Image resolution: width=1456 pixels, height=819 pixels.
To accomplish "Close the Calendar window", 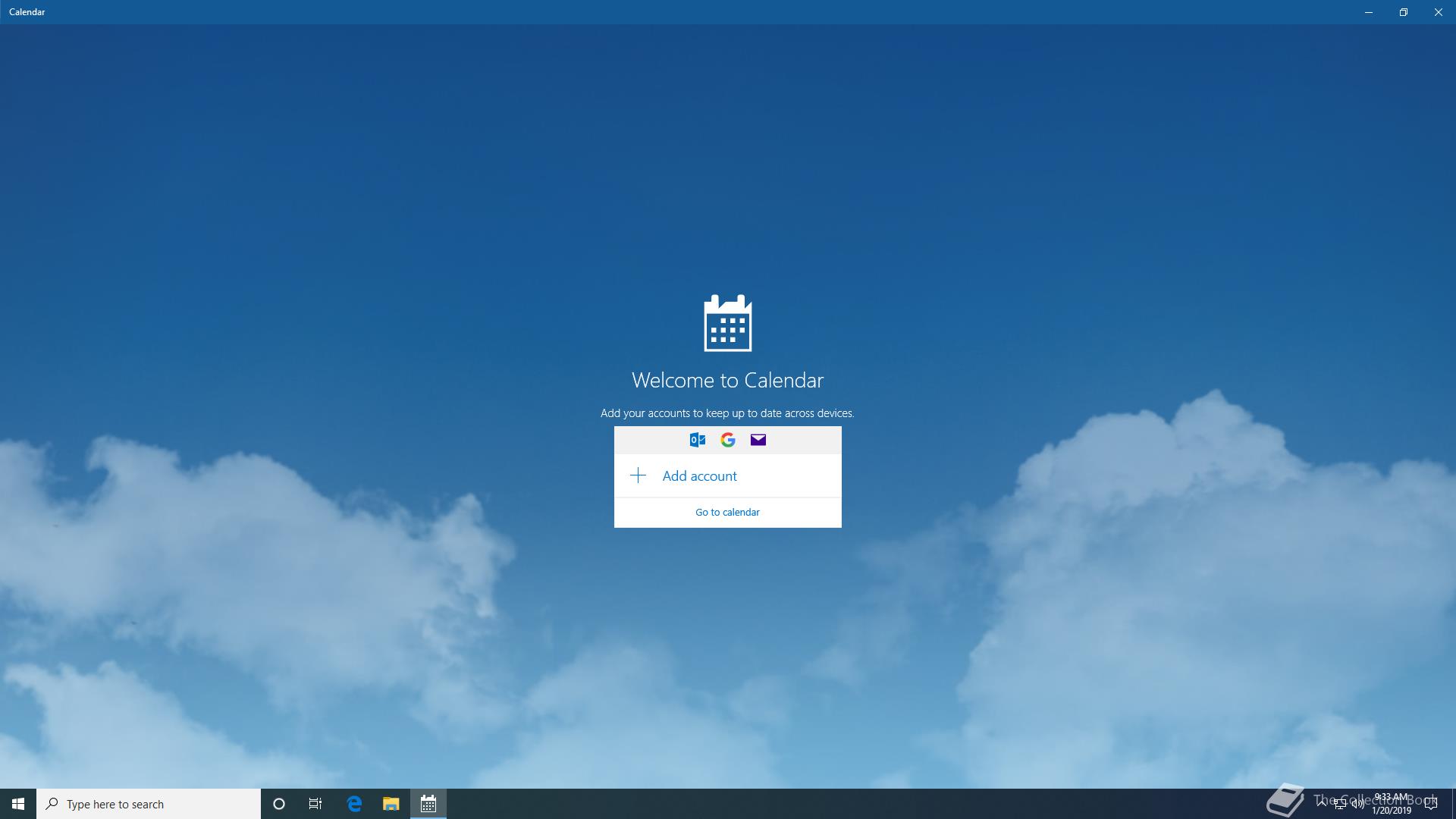I will (x=1439, y=12).
